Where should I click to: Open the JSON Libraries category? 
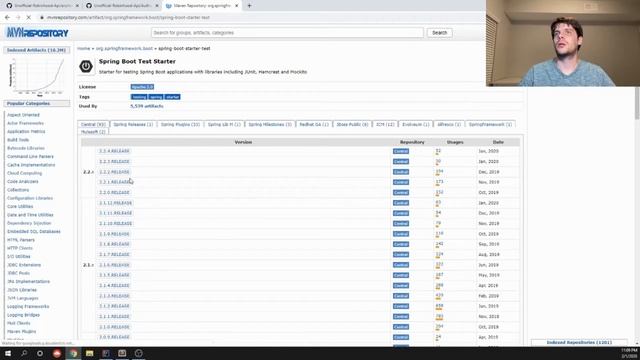pos(22,290)
